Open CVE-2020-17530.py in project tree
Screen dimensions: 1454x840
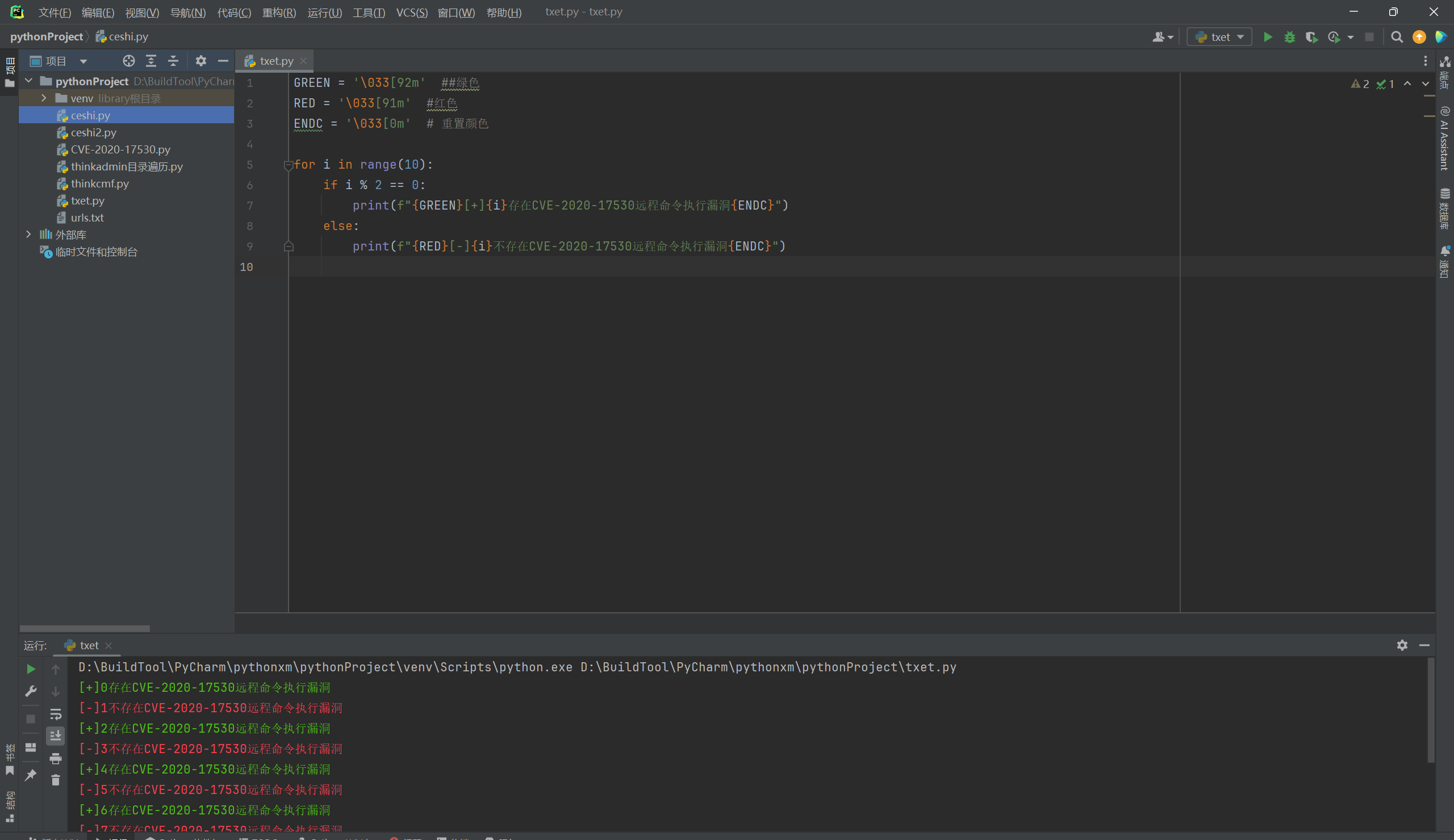(x=120, y=149)
